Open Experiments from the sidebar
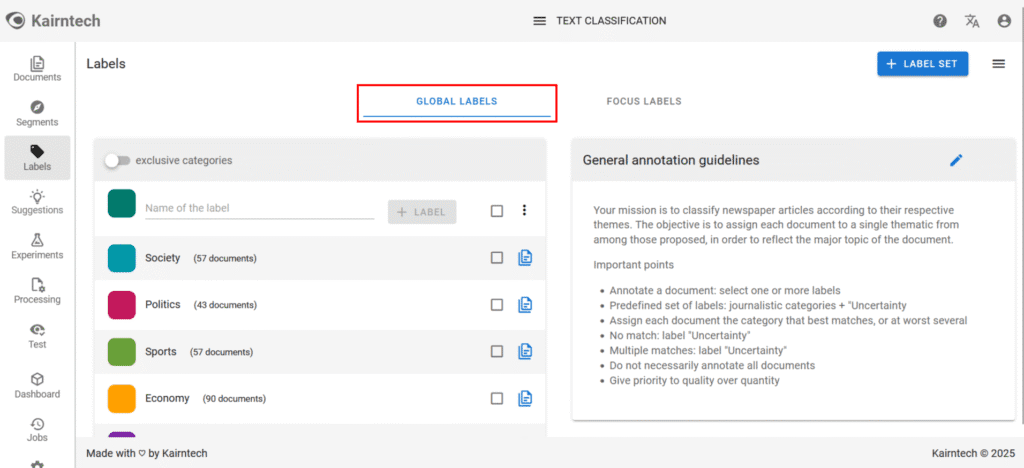1024x468 pixels. tap(37, 246)
